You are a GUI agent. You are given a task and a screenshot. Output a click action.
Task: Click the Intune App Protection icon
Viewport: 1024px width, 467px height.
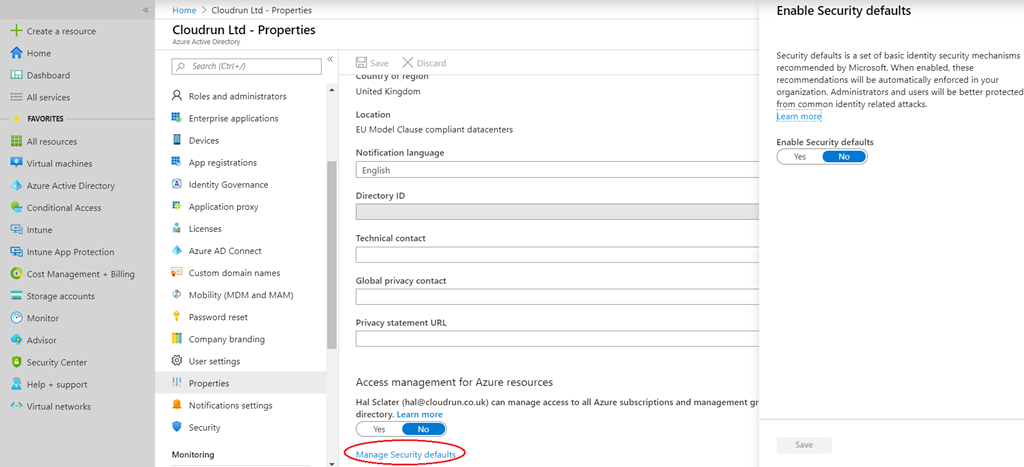coord(16,252)
